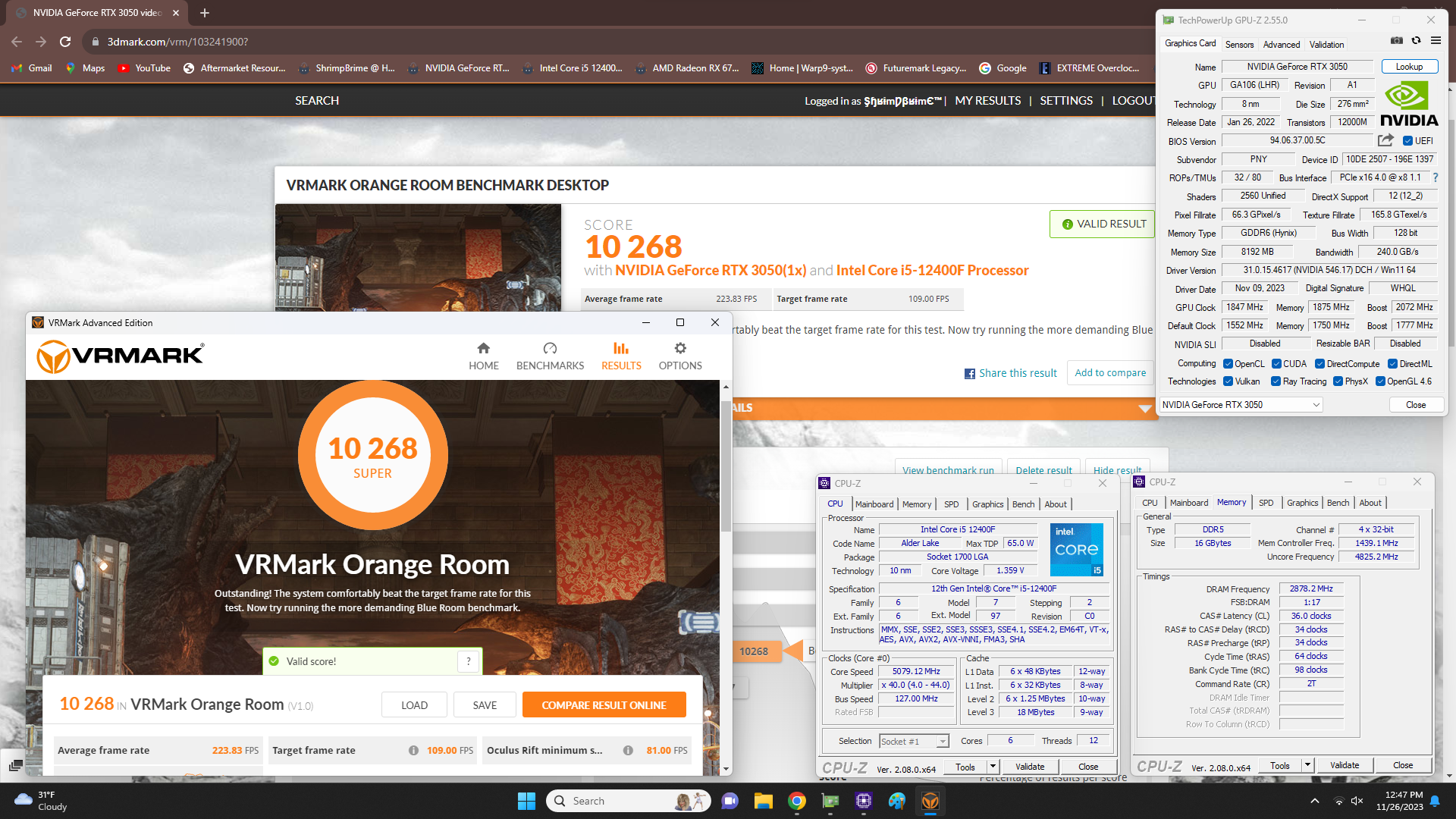The width and height of the screenshot is (1456, 819).
Task: Open Windows Start button
Action: point(526,801)
